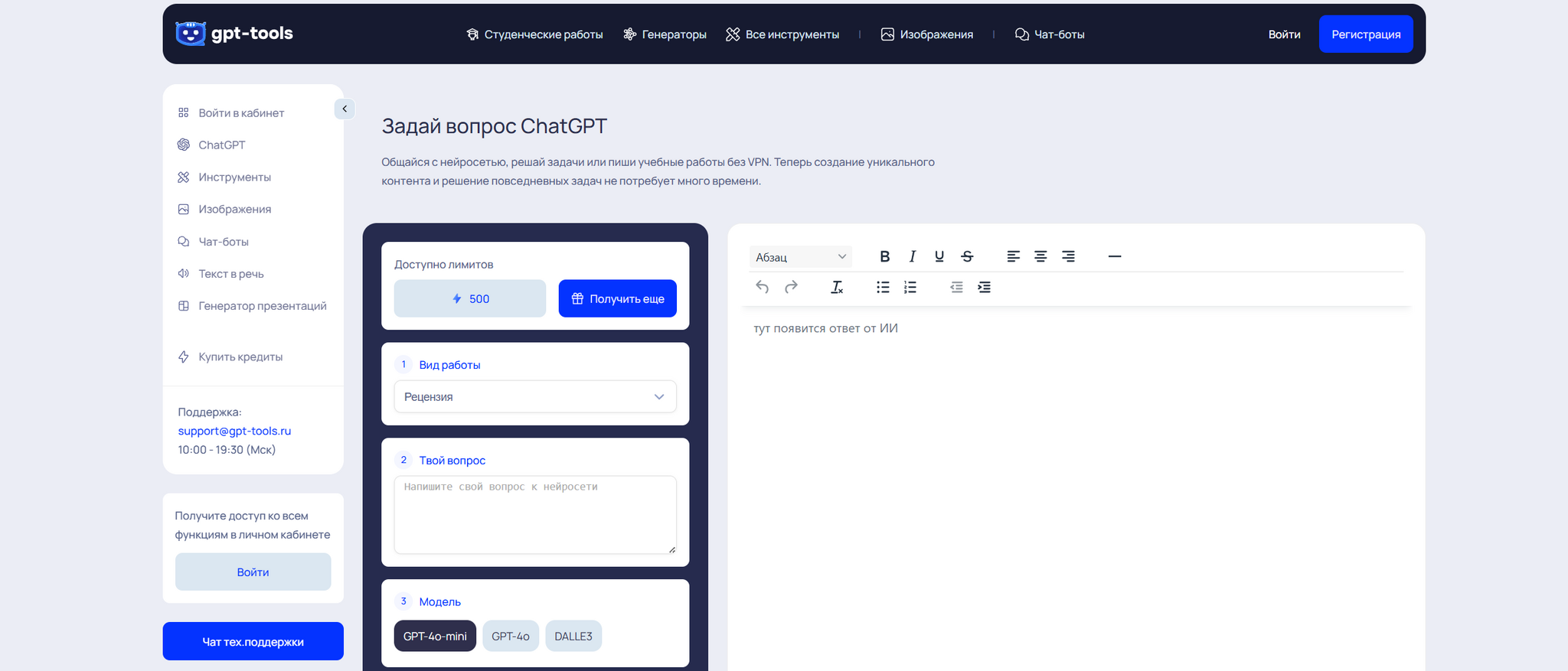Open Генератор презентаций in sidebar
The height and width of the screenshot is (671, 1568).
tap(262, 306)
